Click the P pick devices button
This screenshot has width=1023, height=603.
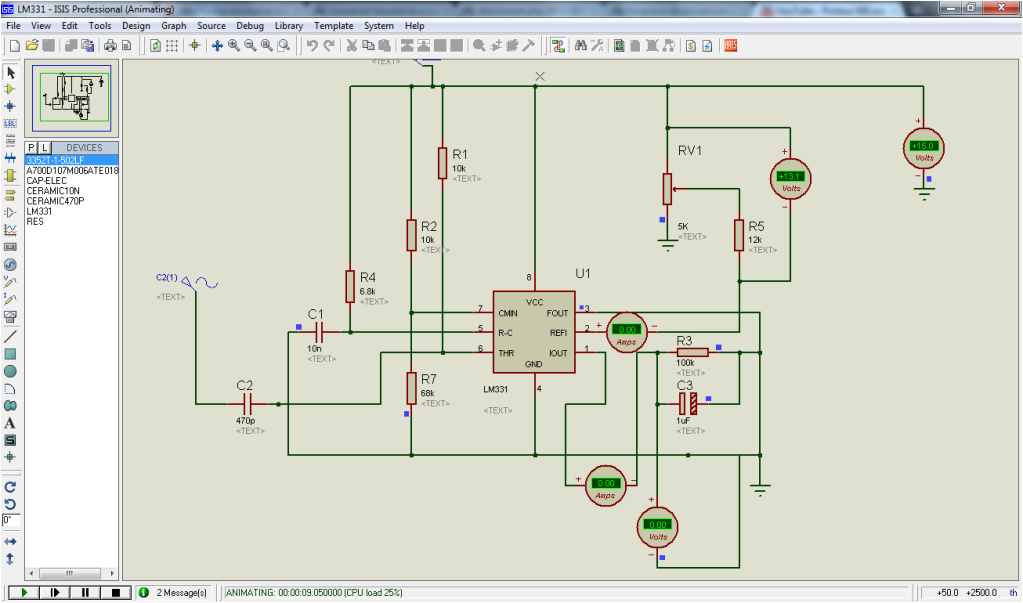31,147
